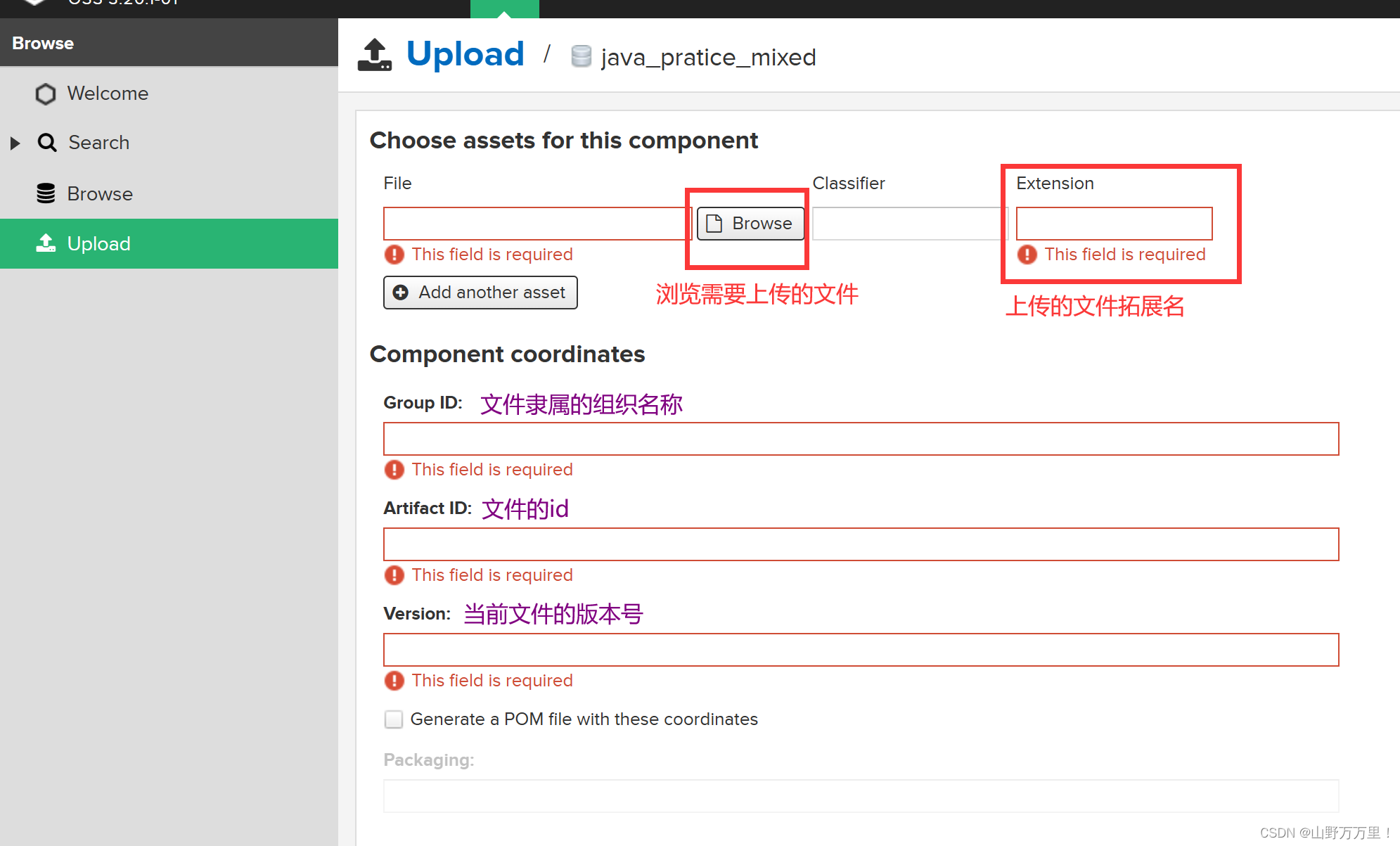Click Add another asset
The image size is (1400, 846).
(480, 292)
